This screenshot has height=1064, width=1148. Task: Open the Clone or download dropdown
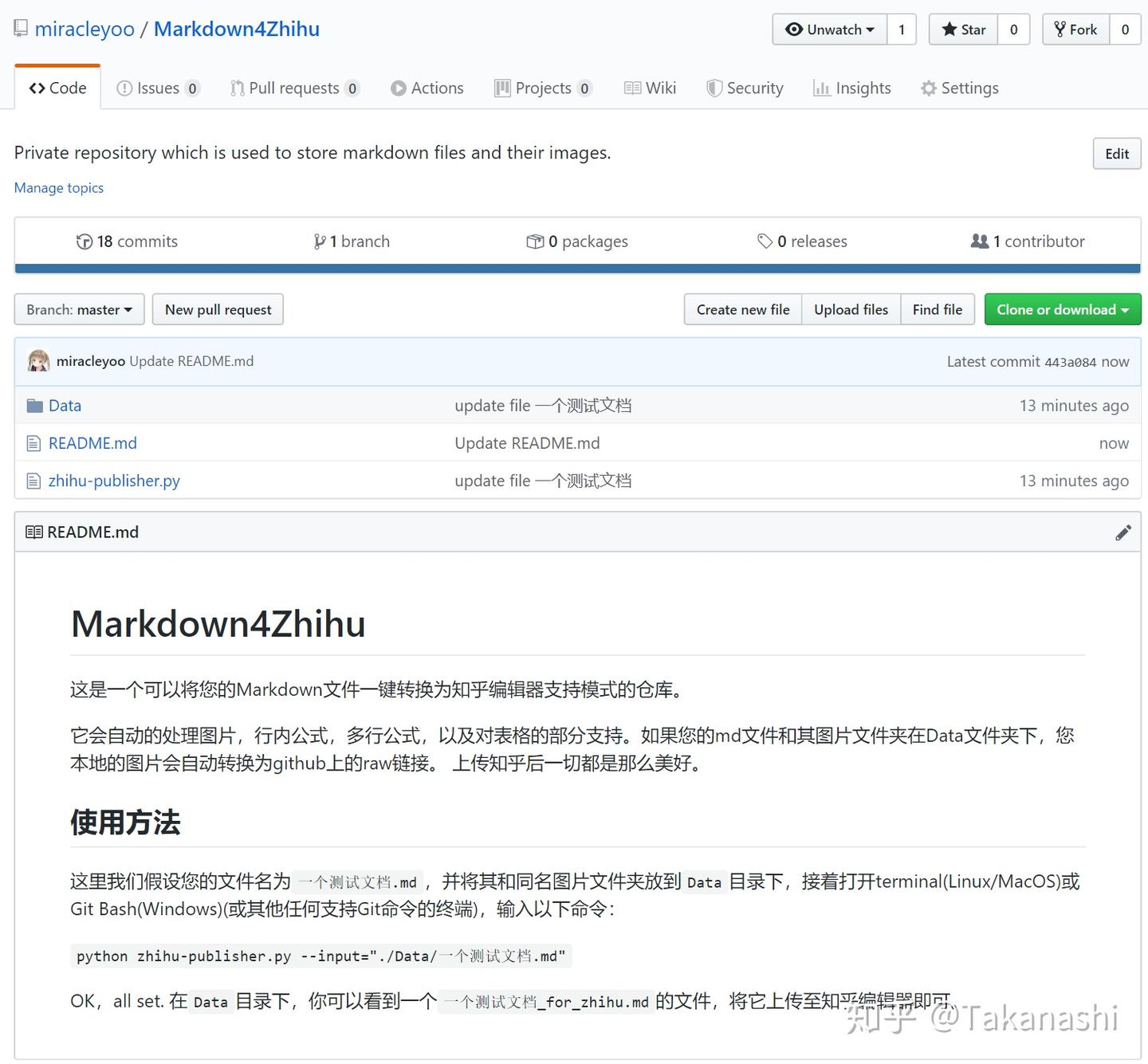pyautogui.click(x=1062, y=309)
